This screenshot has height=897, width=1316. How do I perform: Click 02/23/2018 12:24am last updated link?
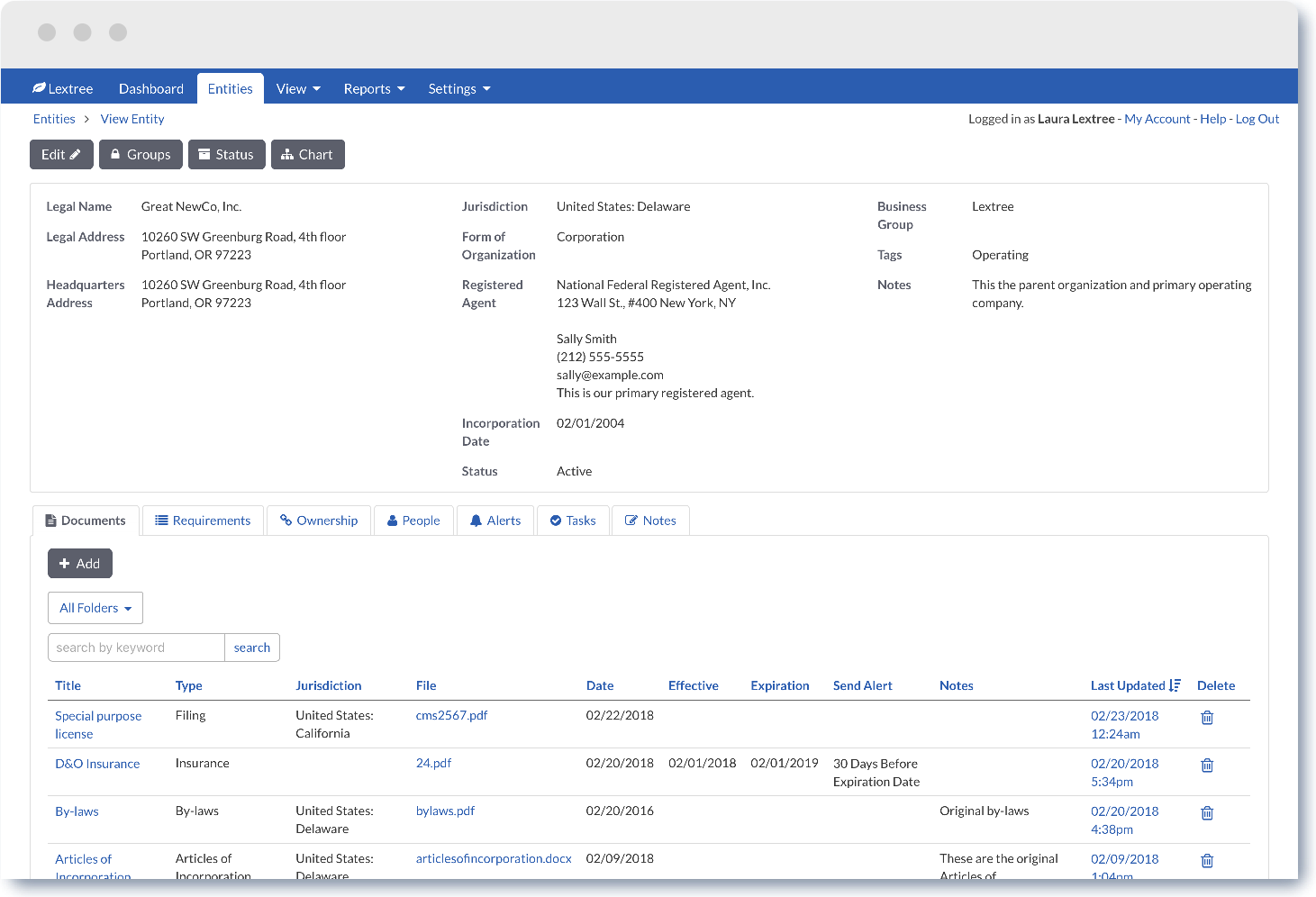(x=1125, y=725)
